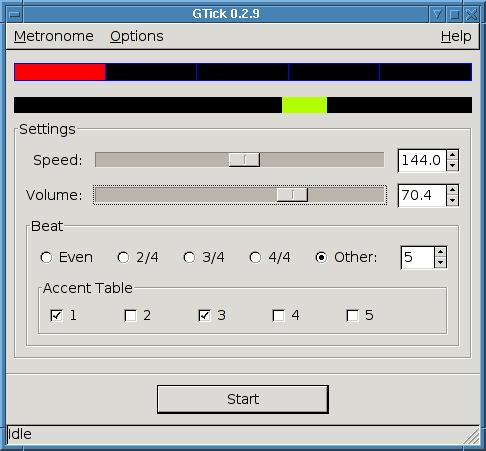Open the Metronome menu
The width and height of the screenshot is (486, 451).
(54, 36)
